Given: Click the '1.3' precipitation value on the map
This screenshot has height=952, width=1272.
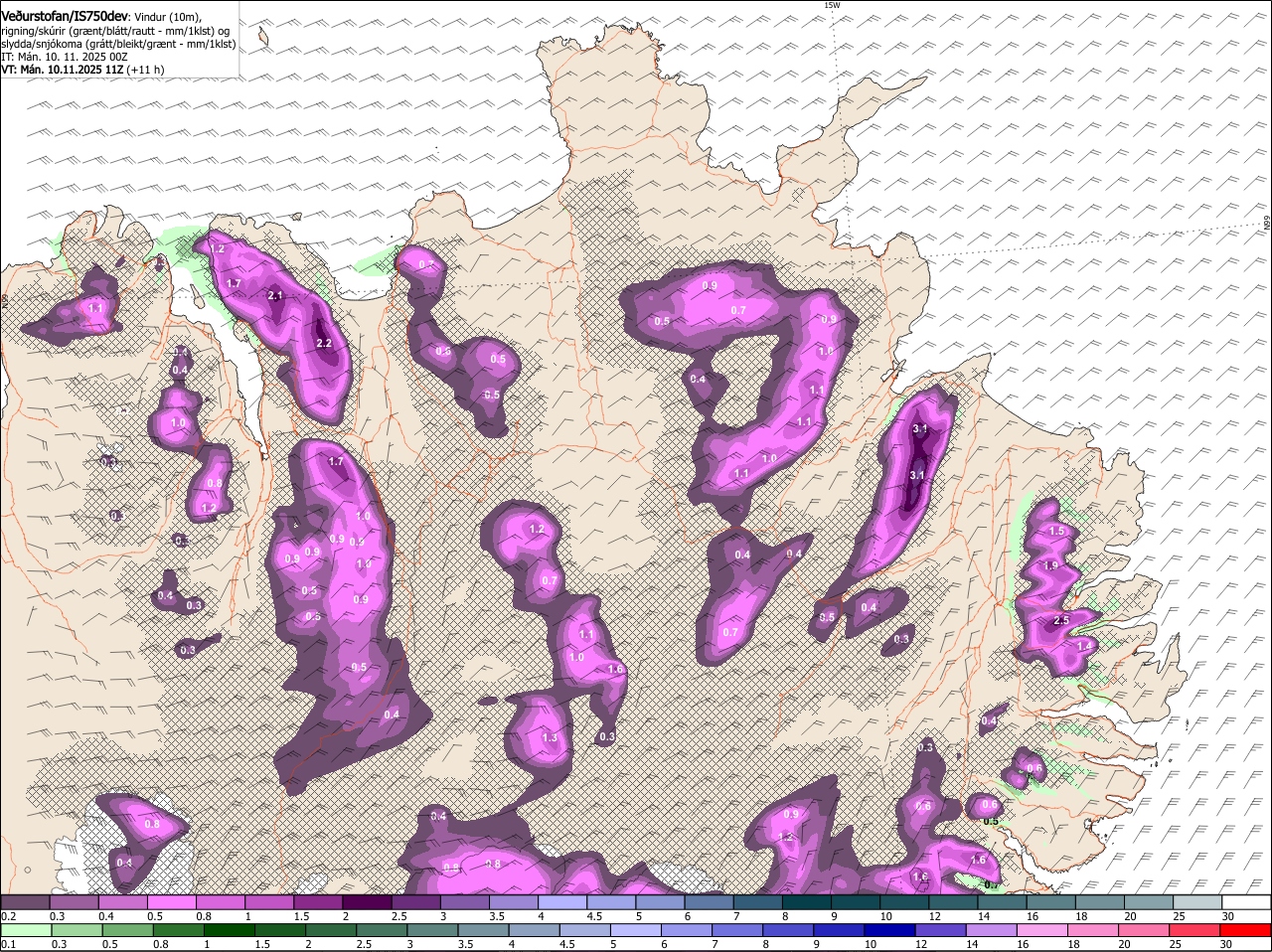Looking at the screenshot, I should [x=550, y=738].
